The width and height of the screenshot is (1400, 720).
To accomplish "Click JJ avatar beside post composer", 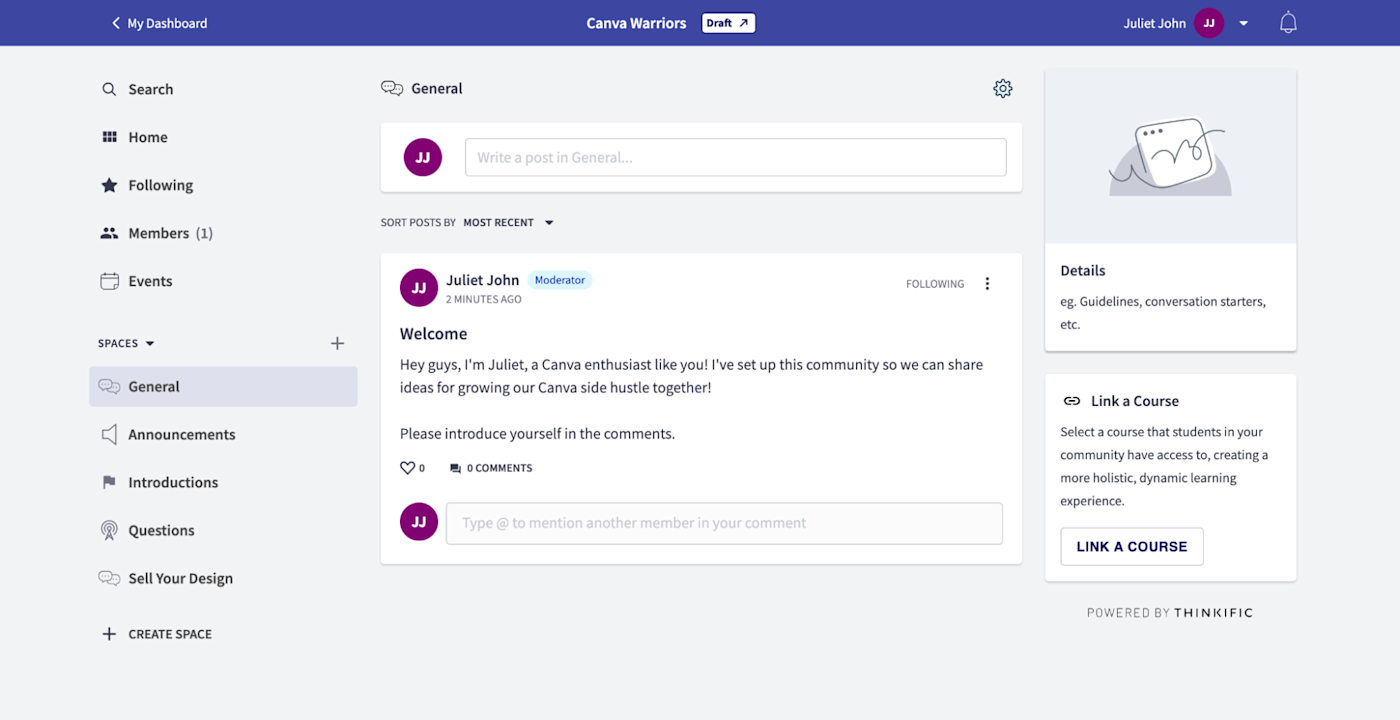I will [422, 157].
